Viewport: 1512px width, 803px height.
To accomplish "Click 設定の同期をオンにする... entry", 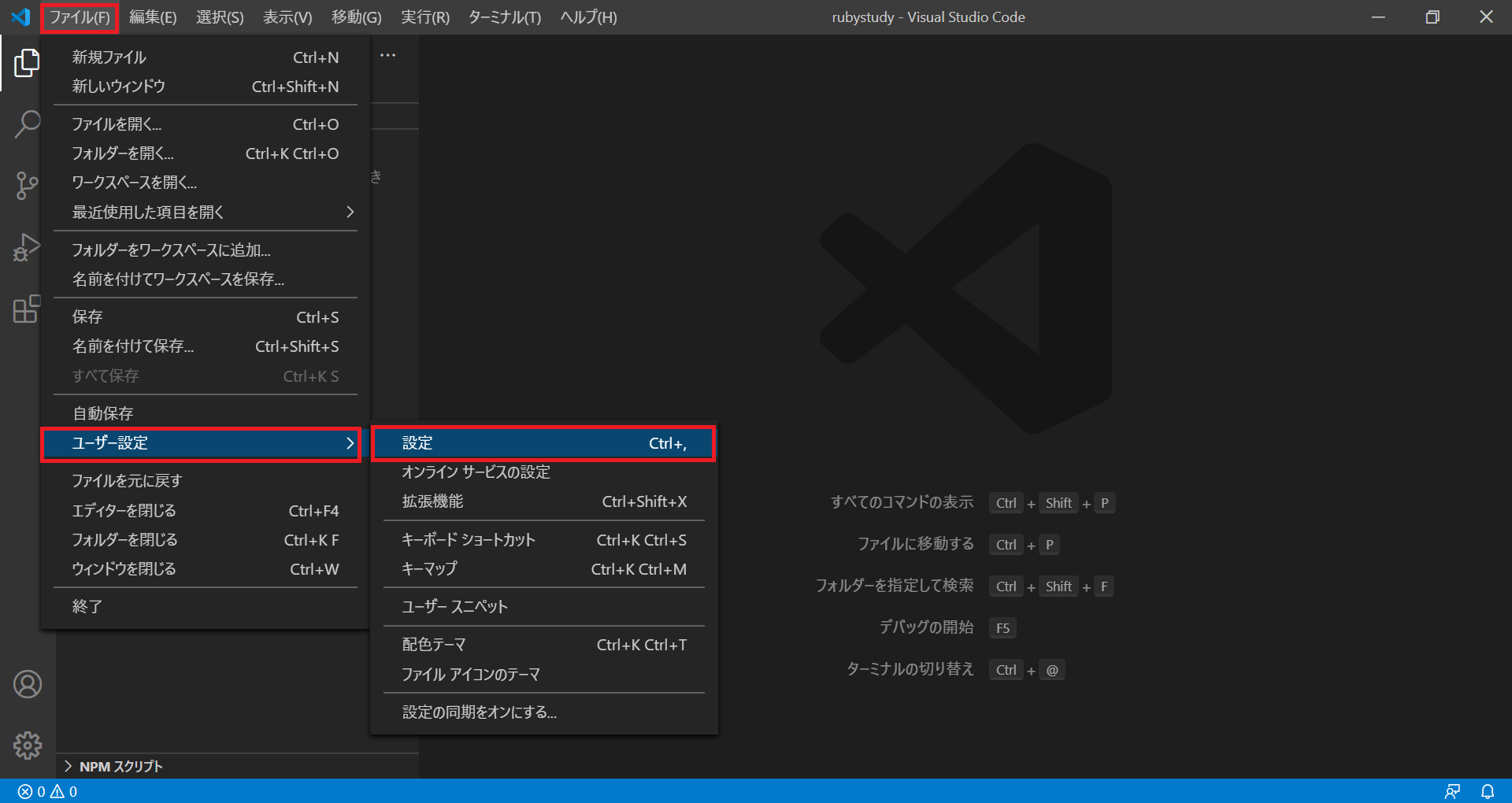I will pyautogui.click(x=543, y=712).
